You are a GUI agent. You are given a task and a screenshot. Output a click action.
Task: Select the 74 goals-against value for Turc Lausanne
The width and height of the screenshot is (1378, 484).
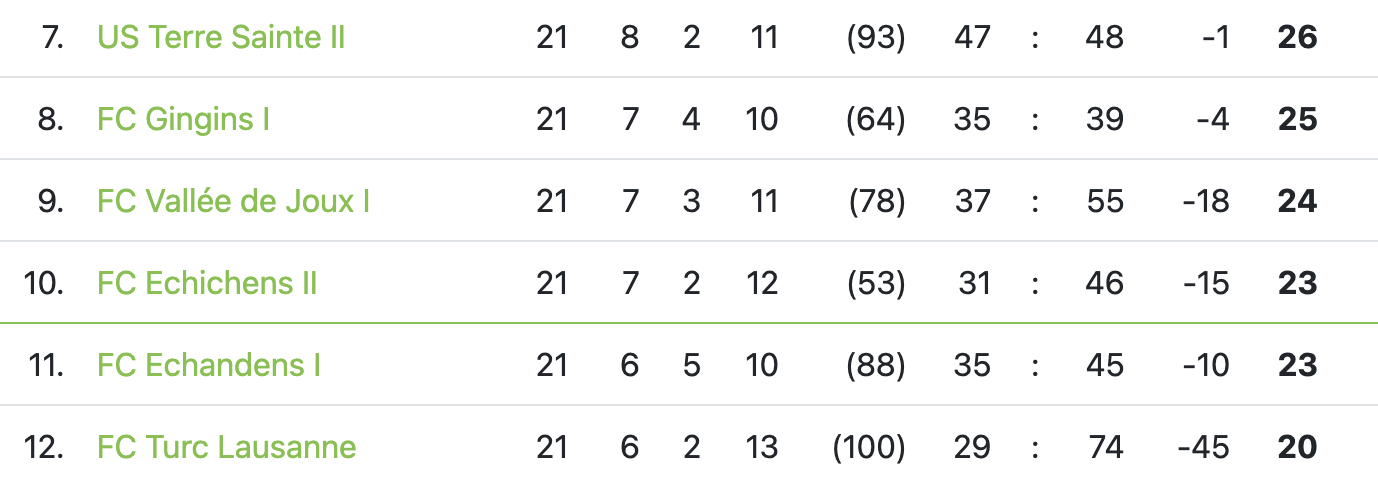[x=1104, y=447]
